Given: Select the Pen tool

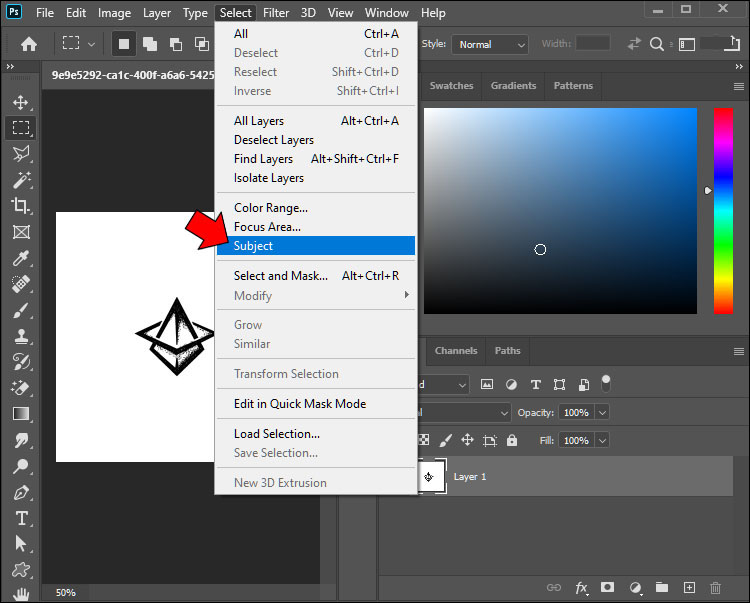Looking at the screenshot, I should tap(21, 492).
